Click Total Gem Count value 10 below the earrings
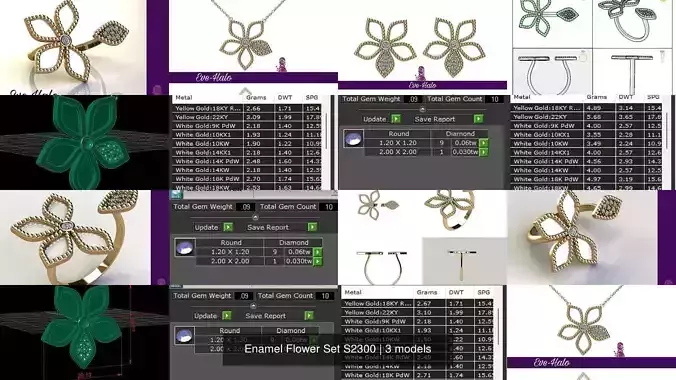Image resolution: width=676 pixels, height=380 pixels. pyautogui.click(x=494, y=99)
